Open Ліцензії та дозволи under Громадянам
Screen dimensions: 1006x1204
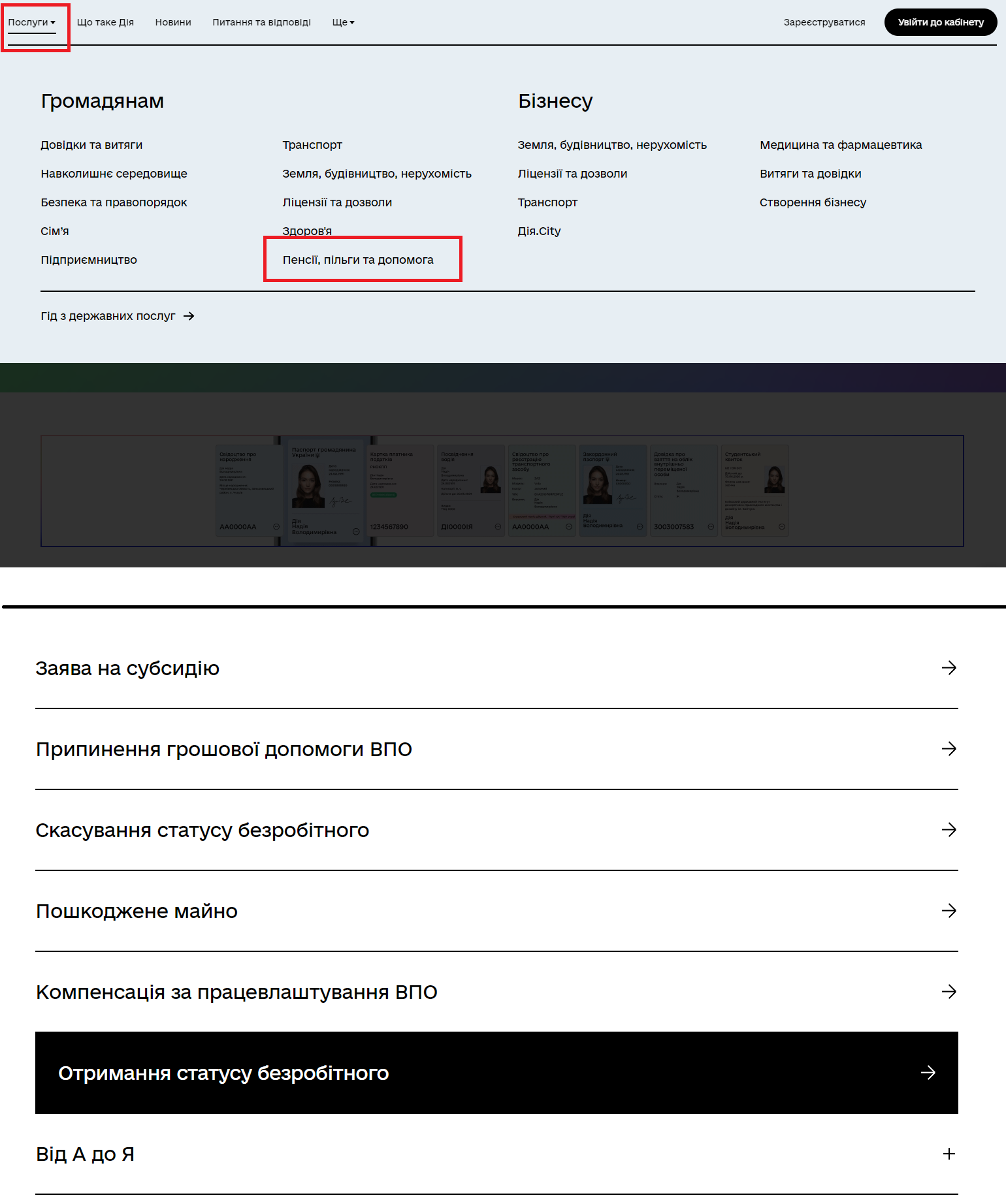tap(337, 202)
